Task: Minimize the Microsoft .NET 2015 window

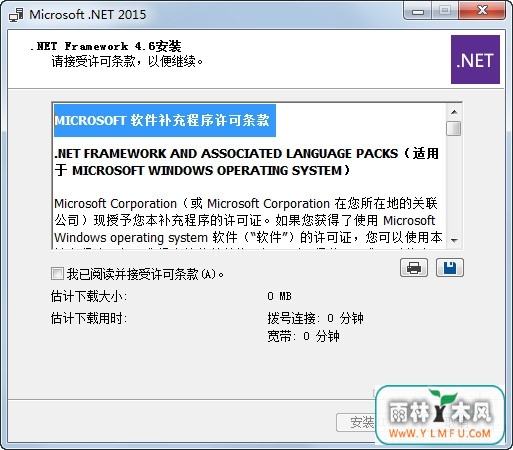Action: pos(418,11)
